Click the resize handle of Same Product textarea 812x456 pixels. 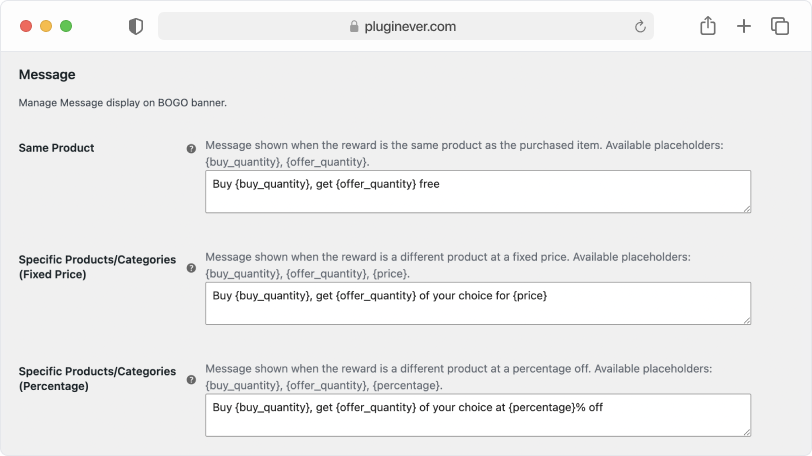[x=747, y=209]
